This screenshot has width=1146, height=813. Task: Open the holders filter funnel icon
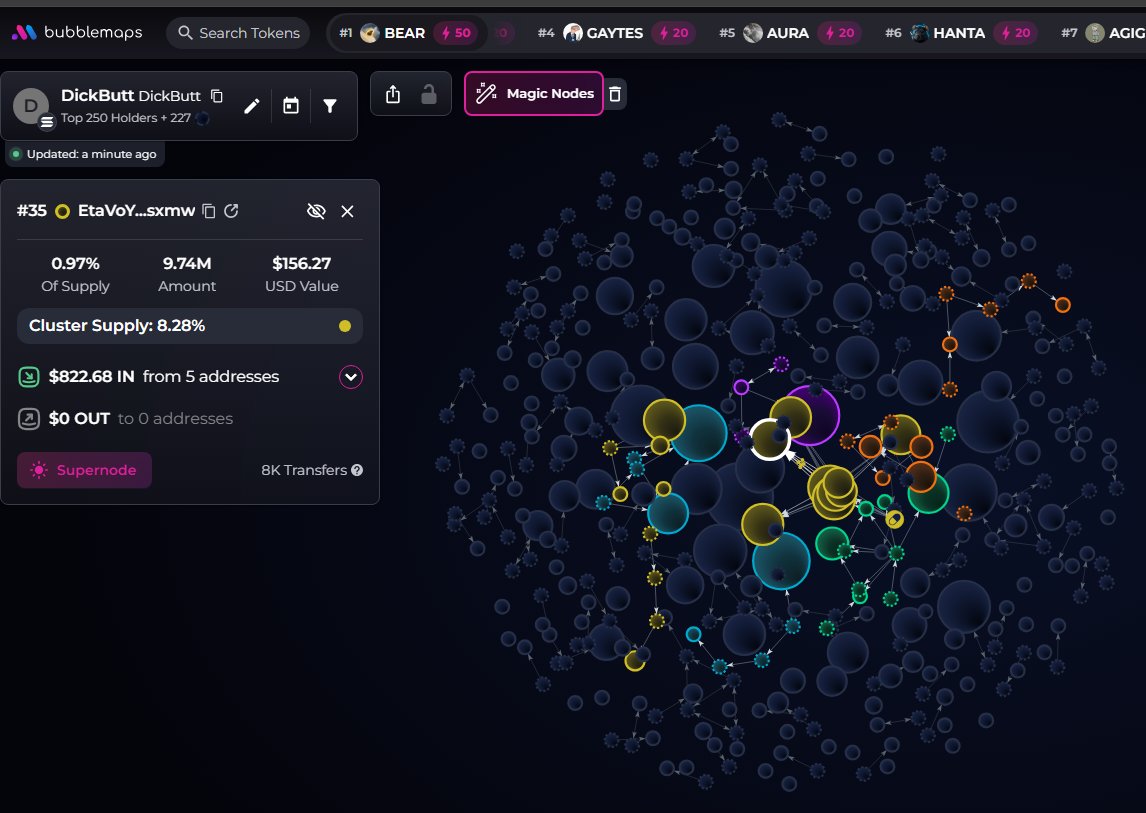coord(330,106)
